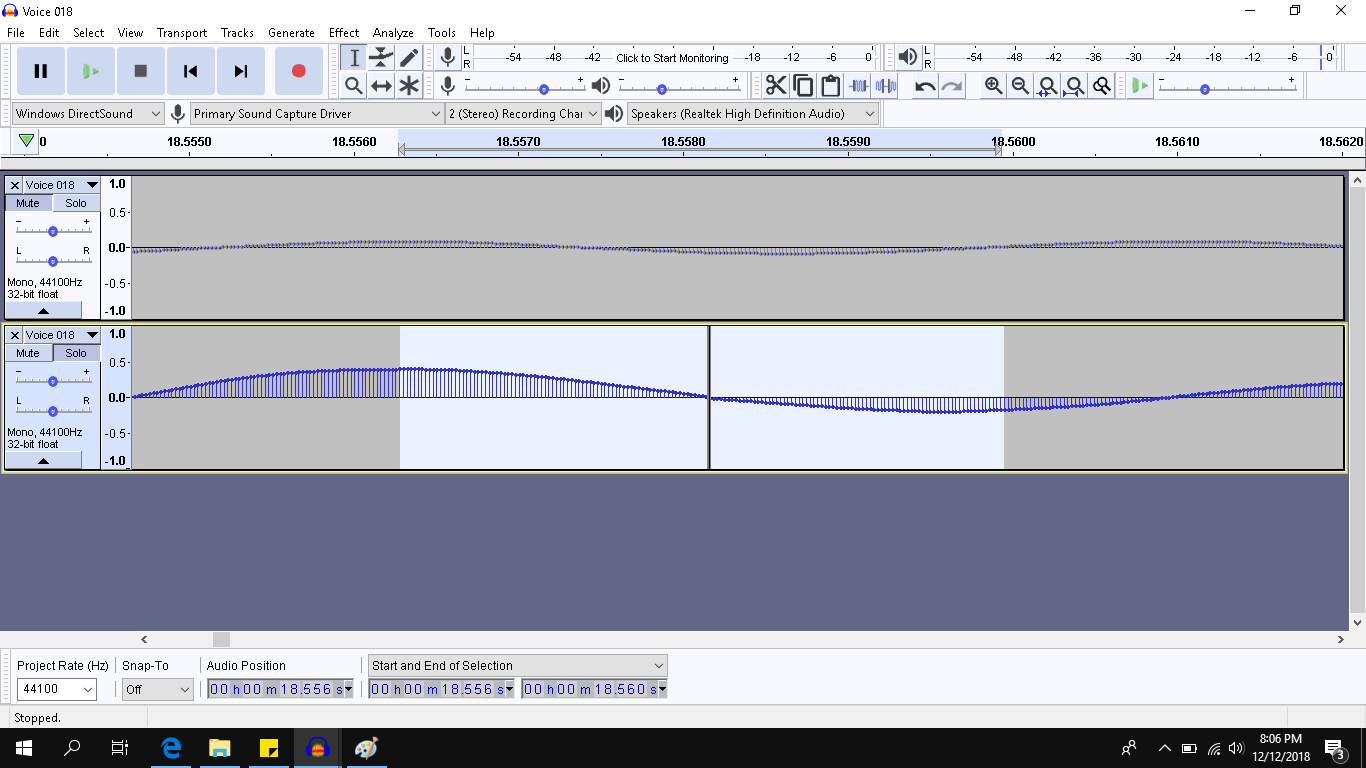The image size is (1366, 768).
Task: Collapse the second track with bottom arrow
Action: tap(43, 461)
